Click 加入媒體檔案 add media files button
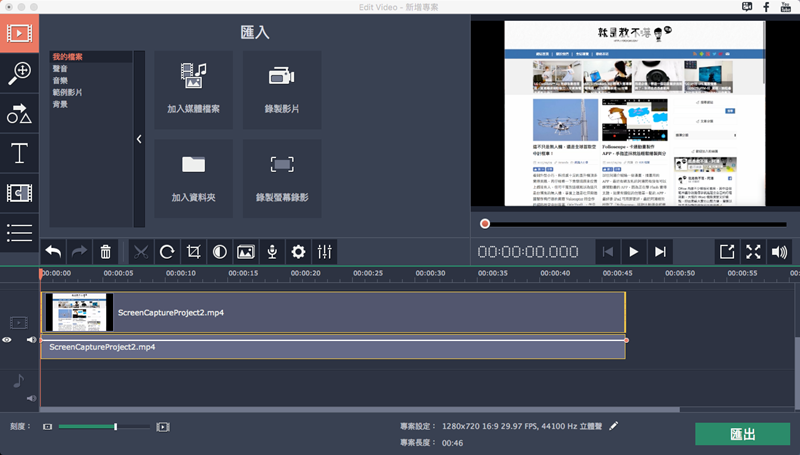 (194, 89)
